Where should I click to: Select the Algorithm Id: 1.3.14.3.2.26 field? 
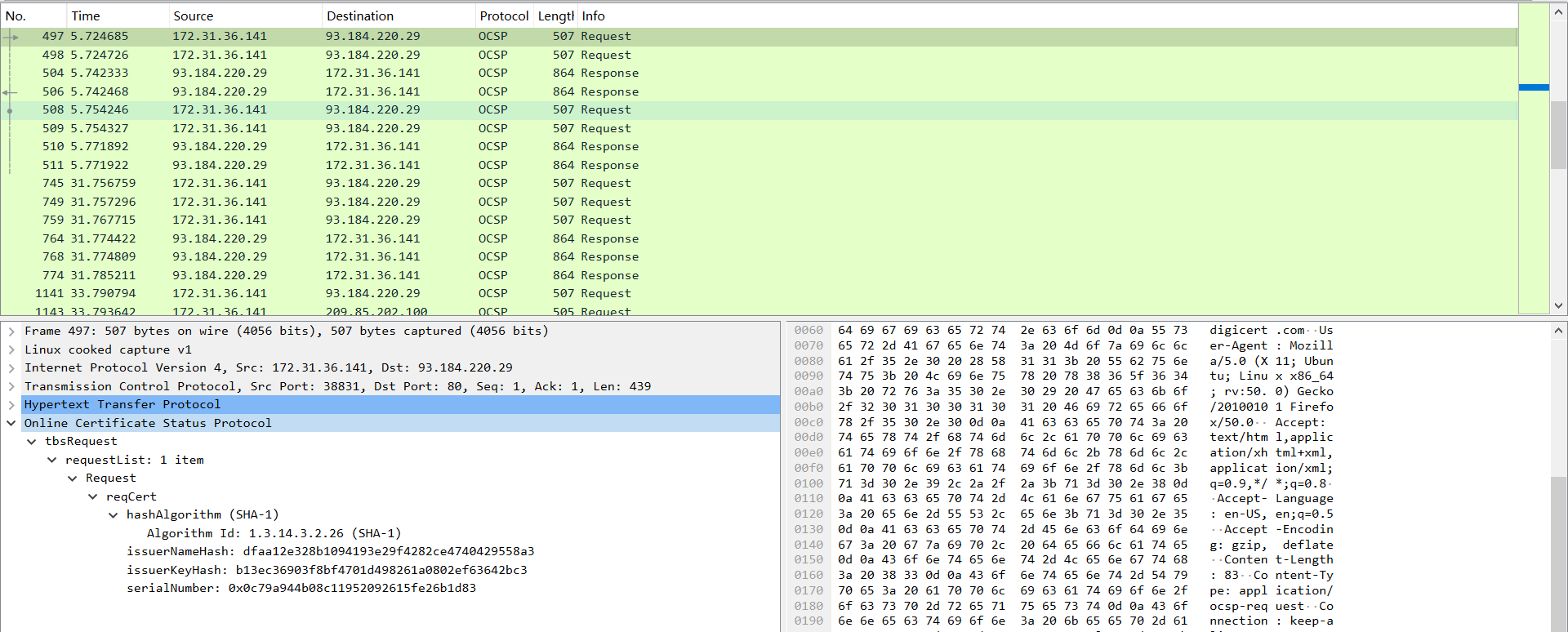pyautogui.click(x=274, y=533)
